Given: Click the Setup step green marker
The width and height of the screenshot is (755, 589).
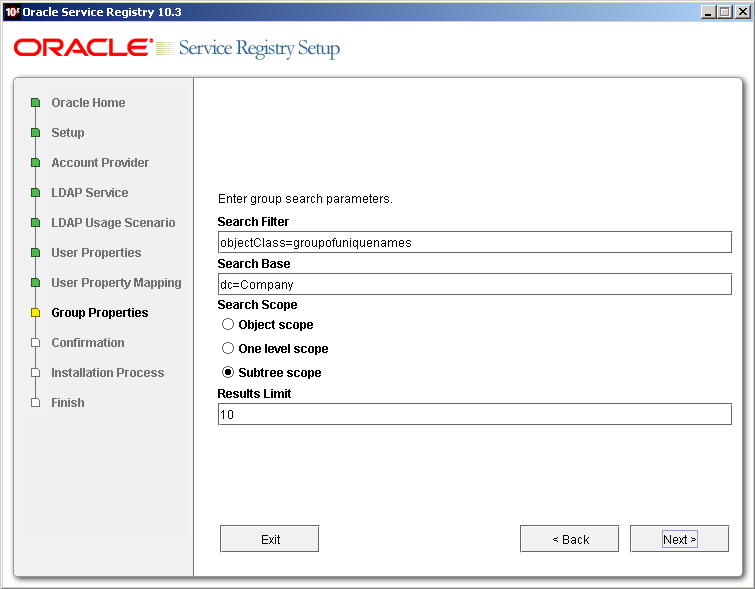Looking at the screenshot, I should pyautogui.click(x=36, y=132).
